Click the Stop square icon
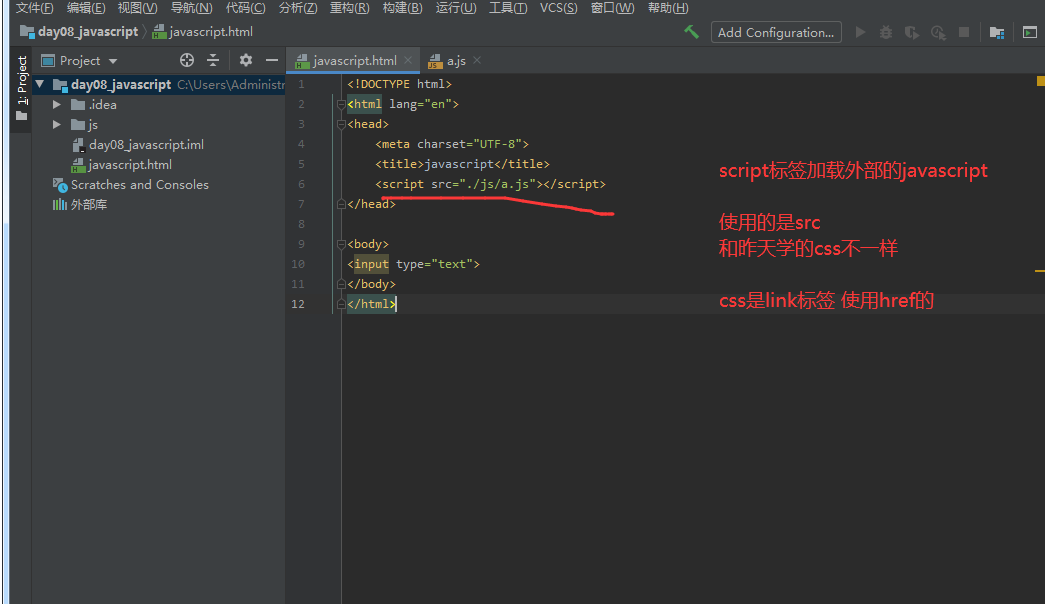This screenshot has height=604, width=1045. 964,32
